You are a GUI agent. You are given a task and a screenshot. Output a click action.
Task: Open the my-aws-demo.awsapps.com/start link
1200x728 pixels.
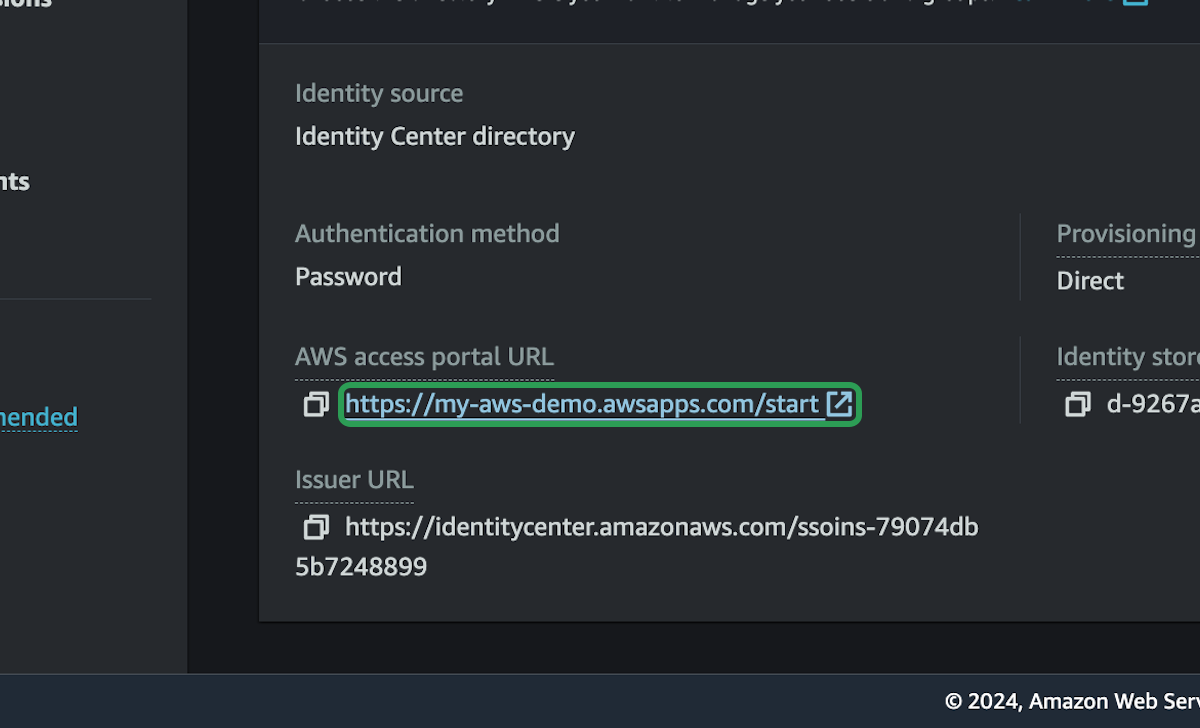582,404
